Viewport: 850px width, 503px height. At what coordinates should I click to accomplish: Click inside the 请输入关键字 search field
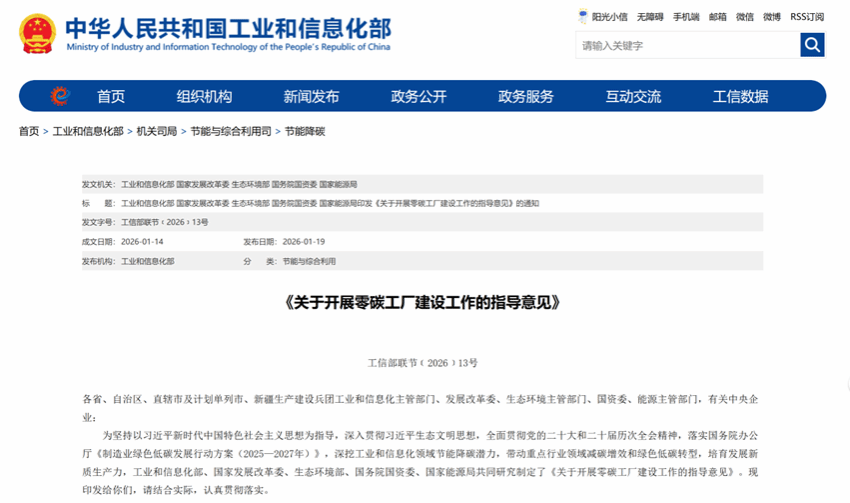coord(687,45)
